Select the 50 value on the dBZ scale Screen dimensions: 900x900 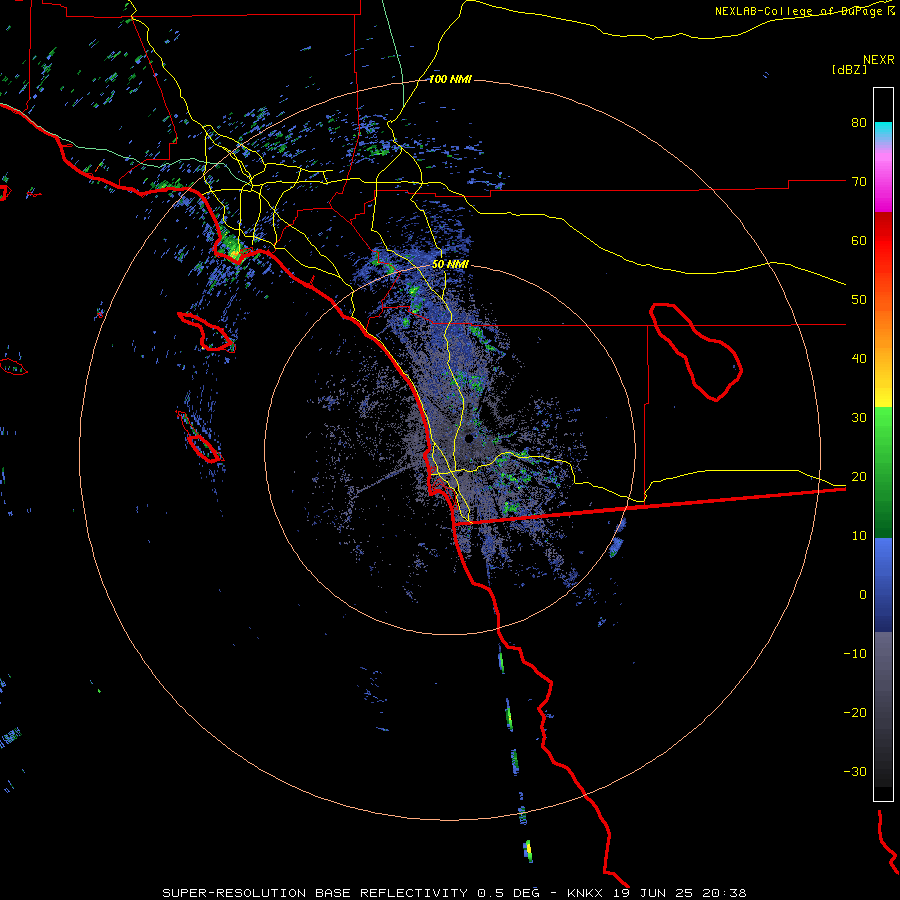click(859, 300)
